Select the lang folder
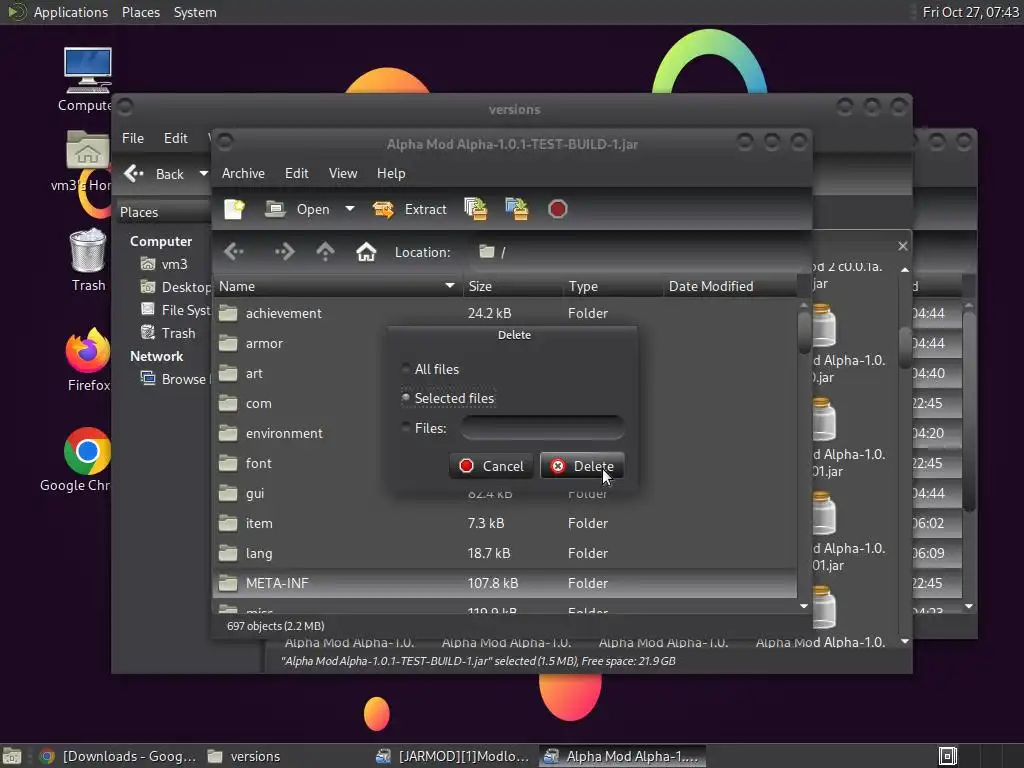The image size is (1024, 768). [x=258, y=553]
